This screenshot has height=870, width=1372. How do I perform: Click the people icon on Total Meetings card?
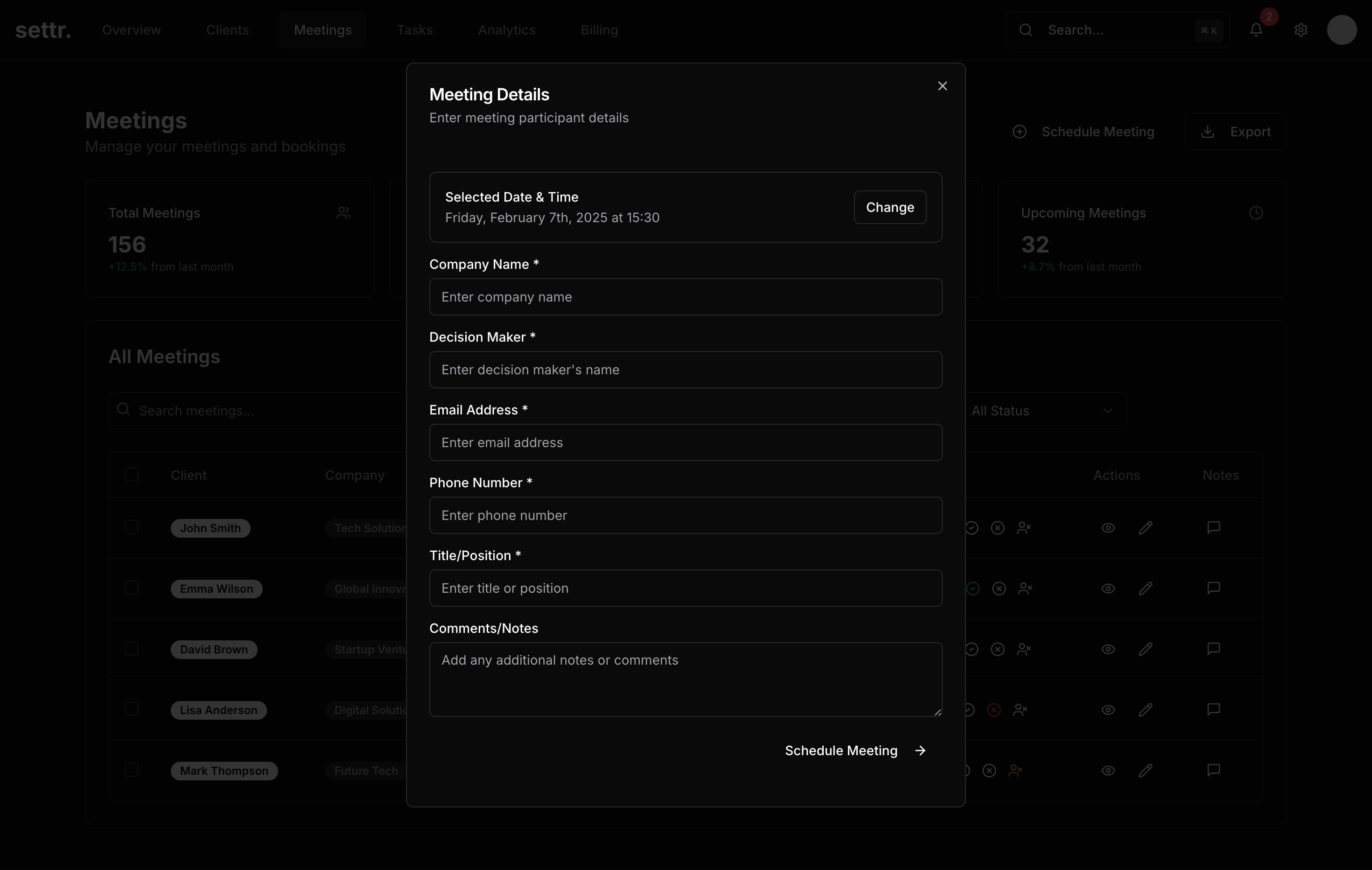tap(343, 213)
